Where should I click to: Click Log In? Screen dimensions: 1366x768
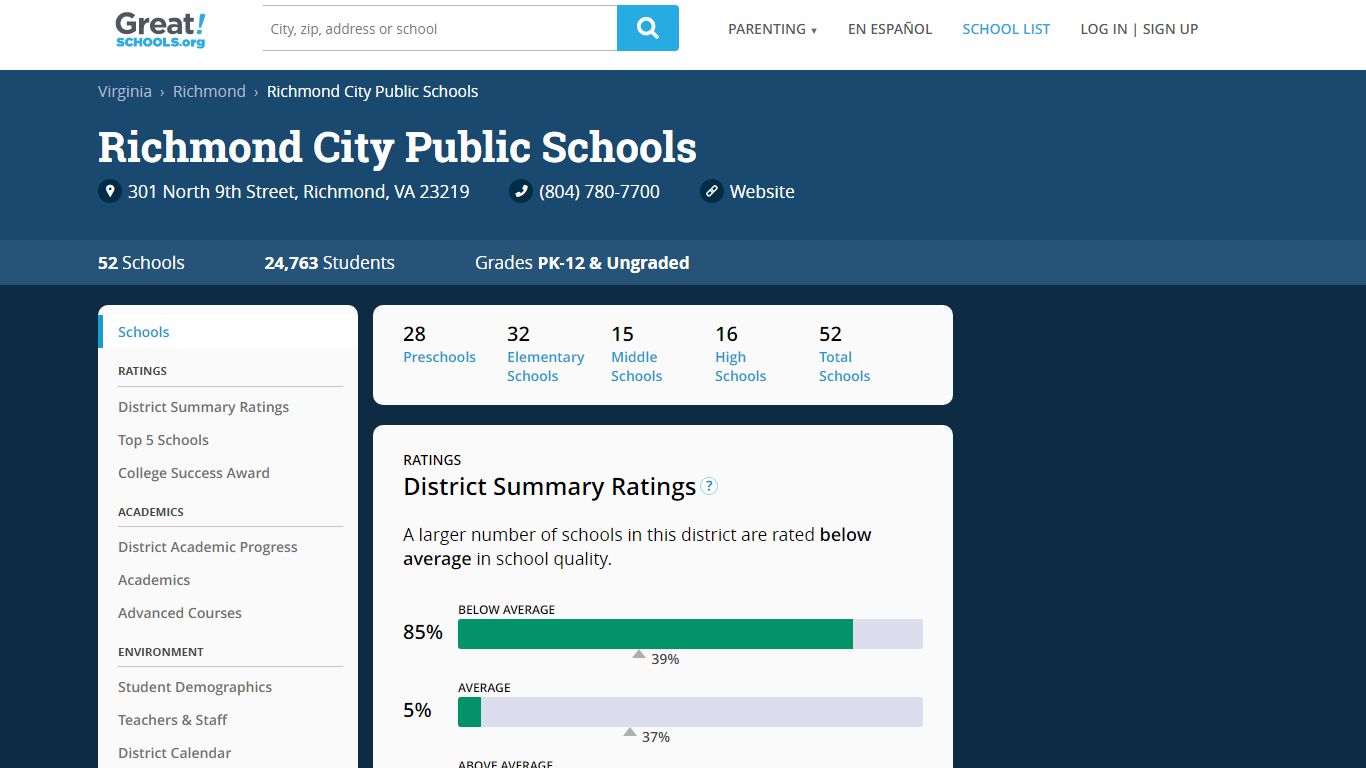point(1103,29)
